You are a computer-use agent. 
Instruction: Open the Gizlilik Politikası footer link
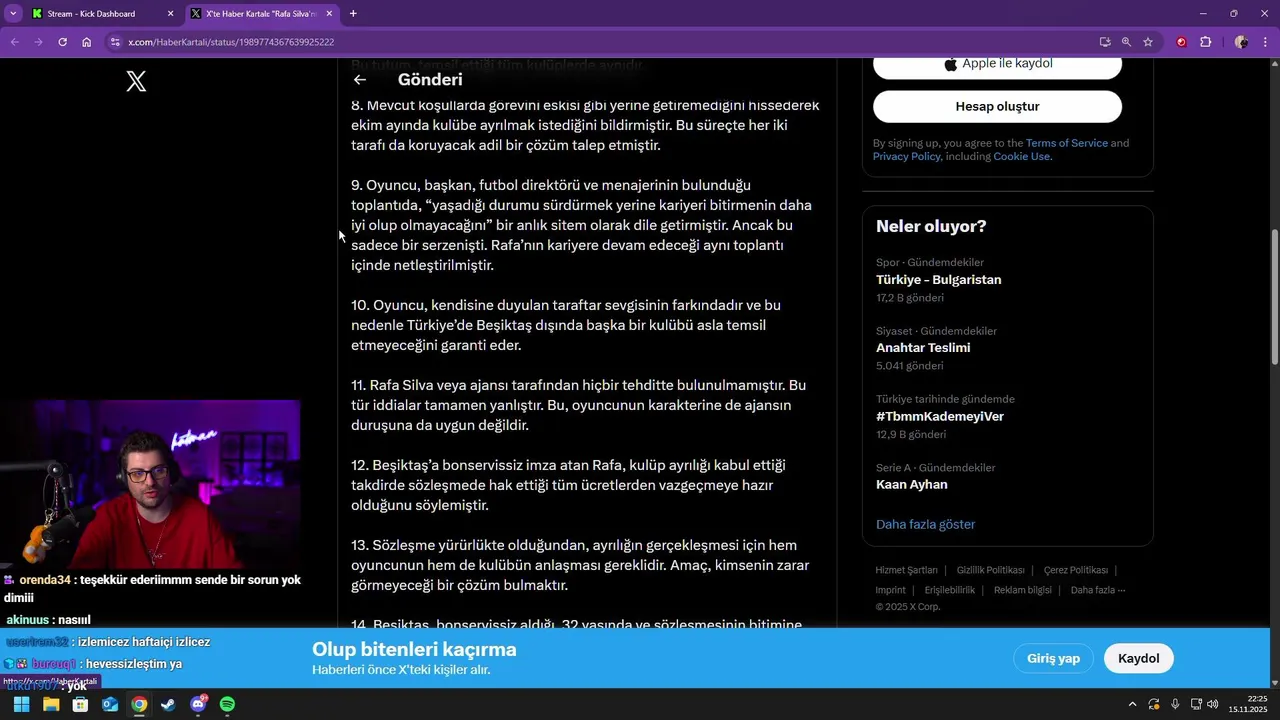point(990,570)
